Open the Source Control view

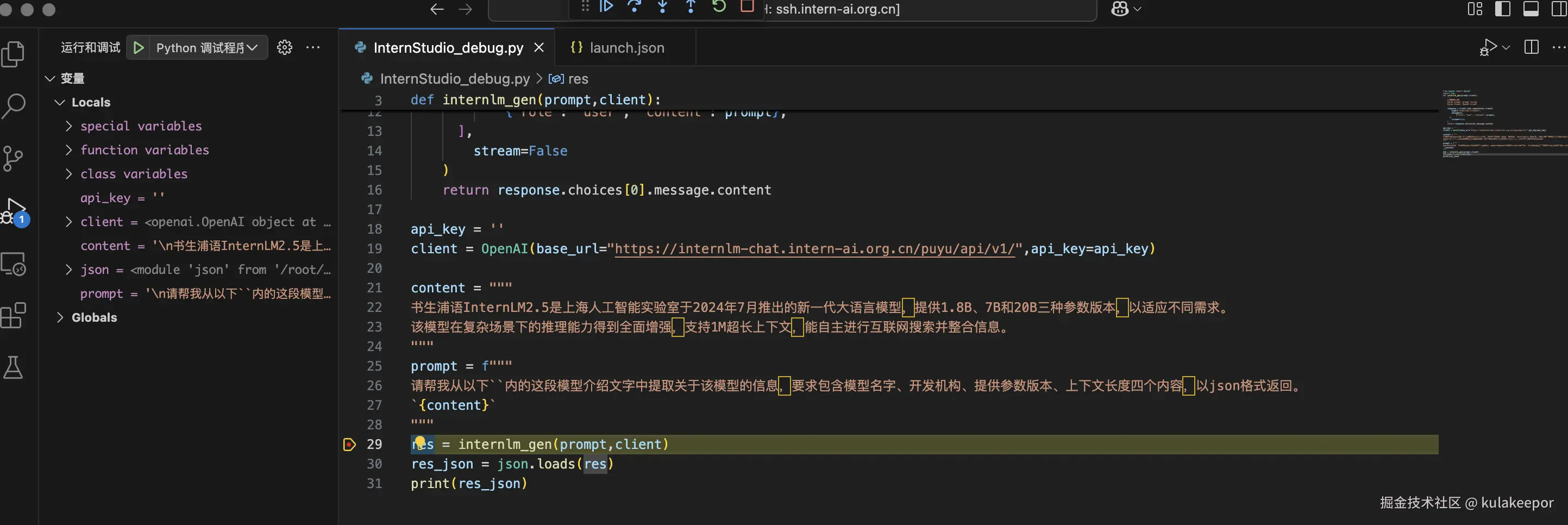14,158
